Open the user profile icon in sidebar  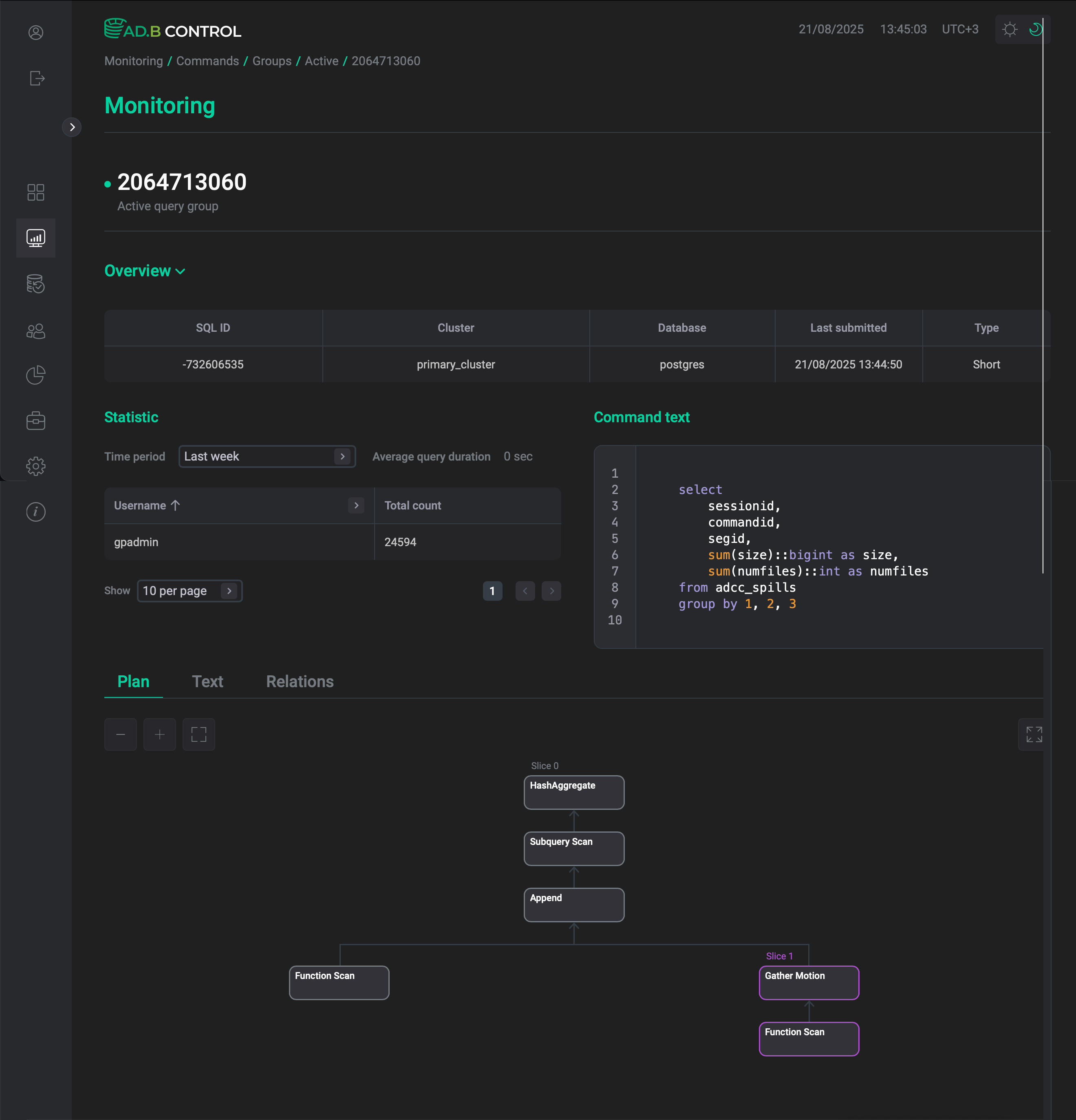pyautogui.click(x=35, y=33)
